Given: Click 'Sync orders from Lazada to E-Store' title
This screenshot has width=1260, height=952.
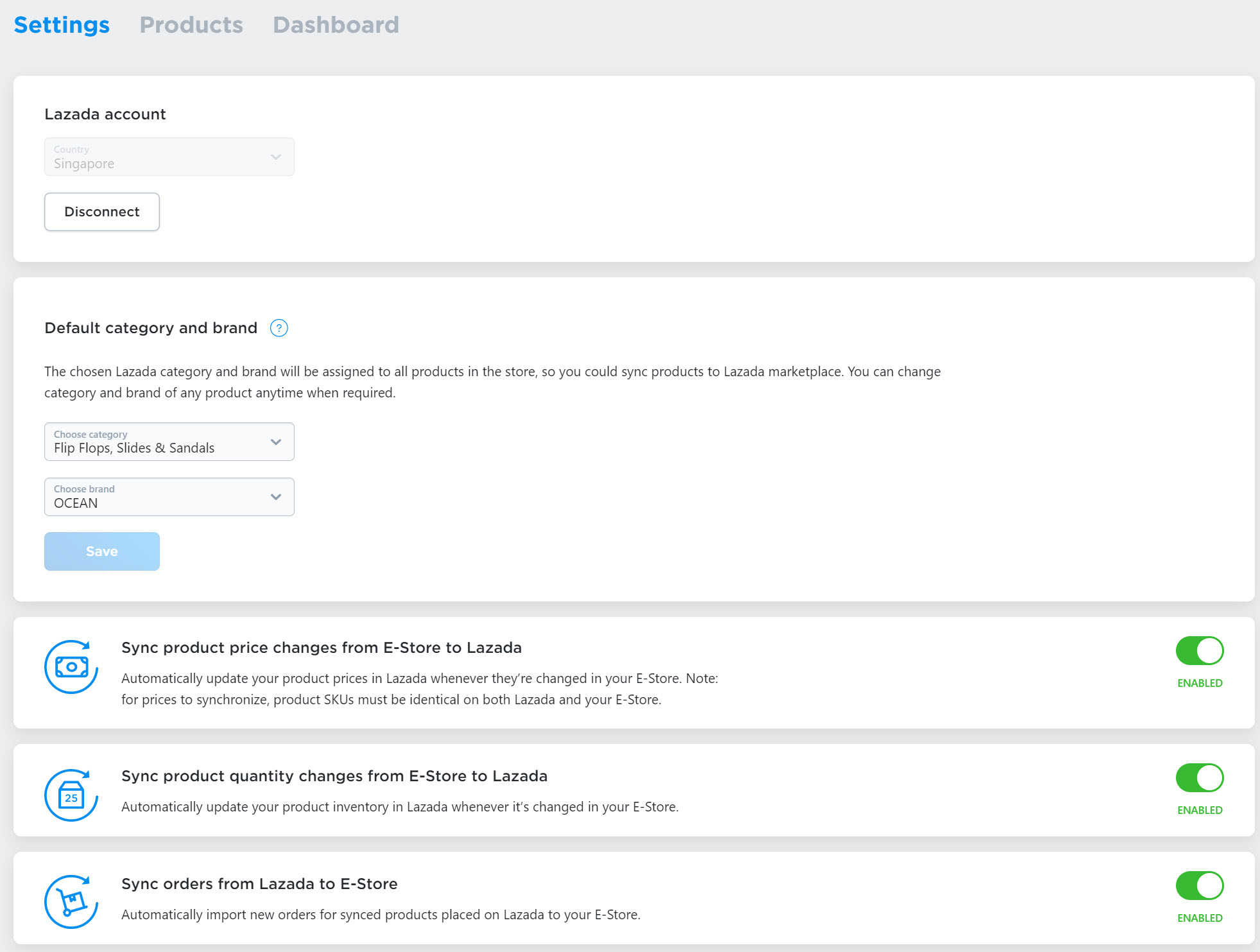Looking at the screenshot, I should tap(259, 884).
